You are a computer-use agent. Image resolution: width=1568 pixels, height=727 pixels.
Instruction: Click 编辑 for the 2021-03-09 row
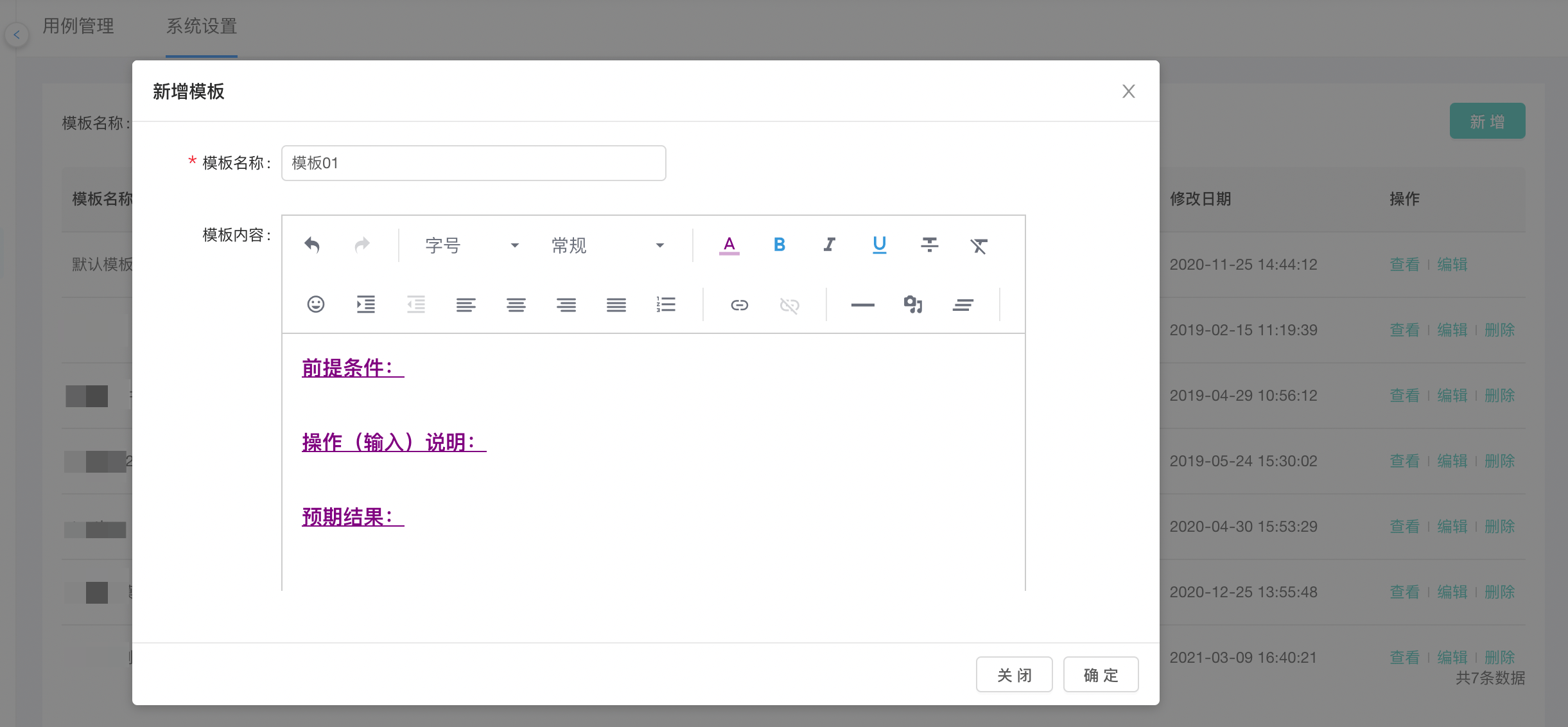pyautogui.click(x=1452, y=658)
